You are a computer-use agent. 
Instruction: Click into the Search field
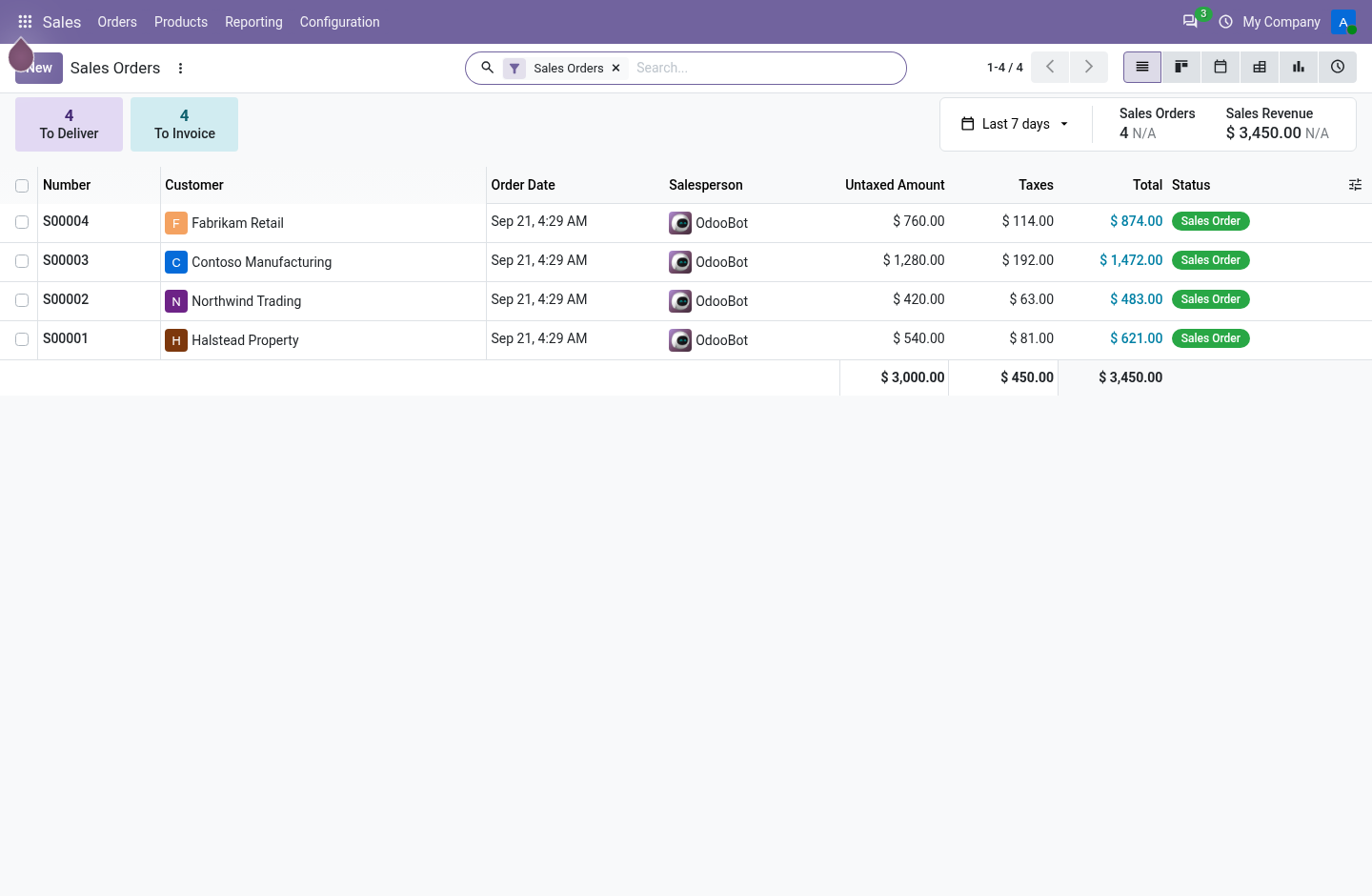[765, 68]
